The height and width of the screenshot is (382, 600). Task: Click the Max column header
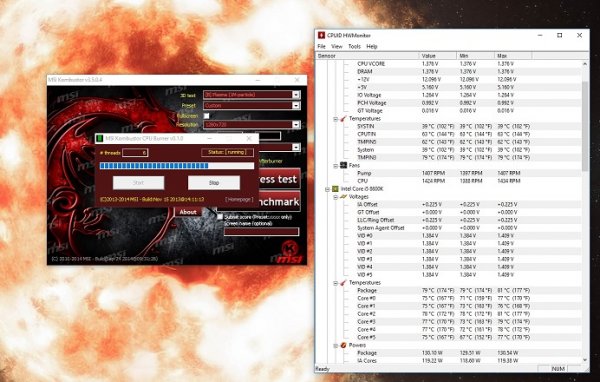513,56
